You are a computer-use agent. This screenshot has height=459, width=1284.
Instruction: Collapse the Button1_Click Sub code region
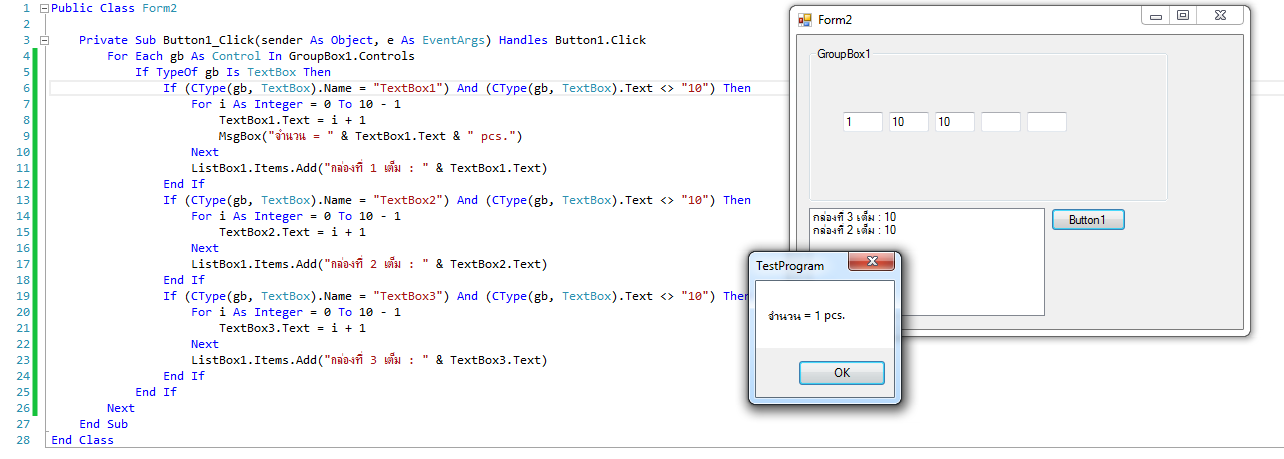[44, 40]
